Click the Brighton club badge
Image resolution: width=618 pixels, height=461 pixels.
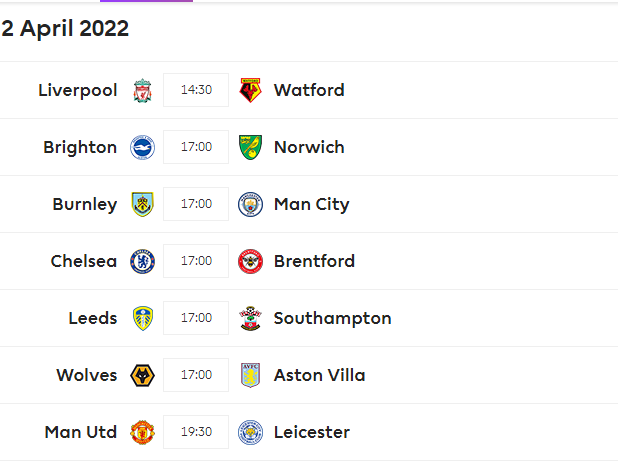click(142, 147)
